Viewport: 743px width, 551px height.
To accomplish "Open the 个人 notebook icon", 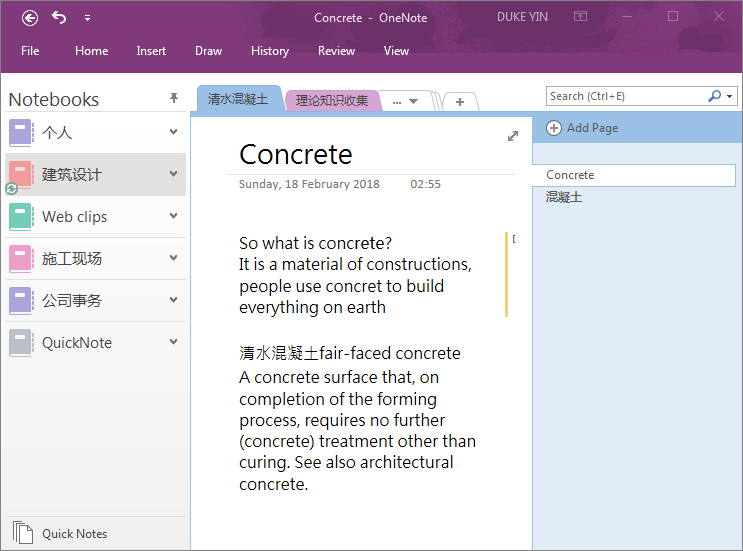I will 21,132.
